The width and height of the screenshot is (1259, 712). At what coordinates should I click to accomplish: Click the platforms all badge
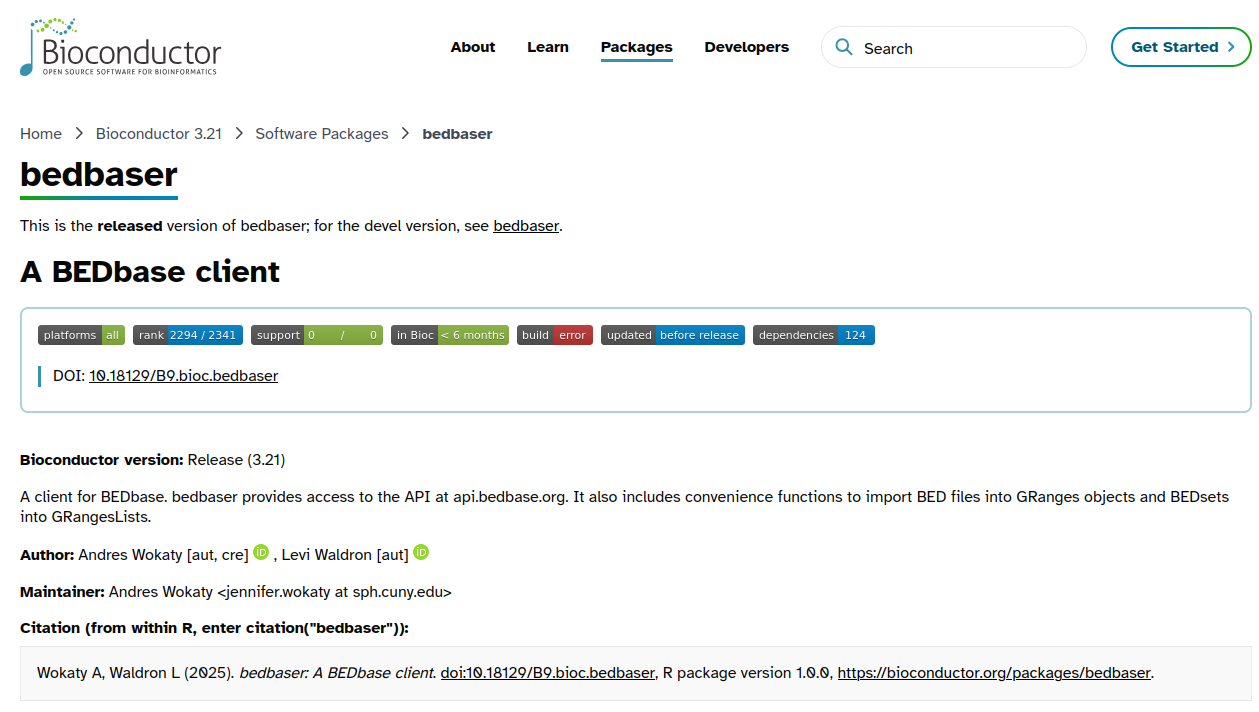pyautogui.click(x=81, y=335)
